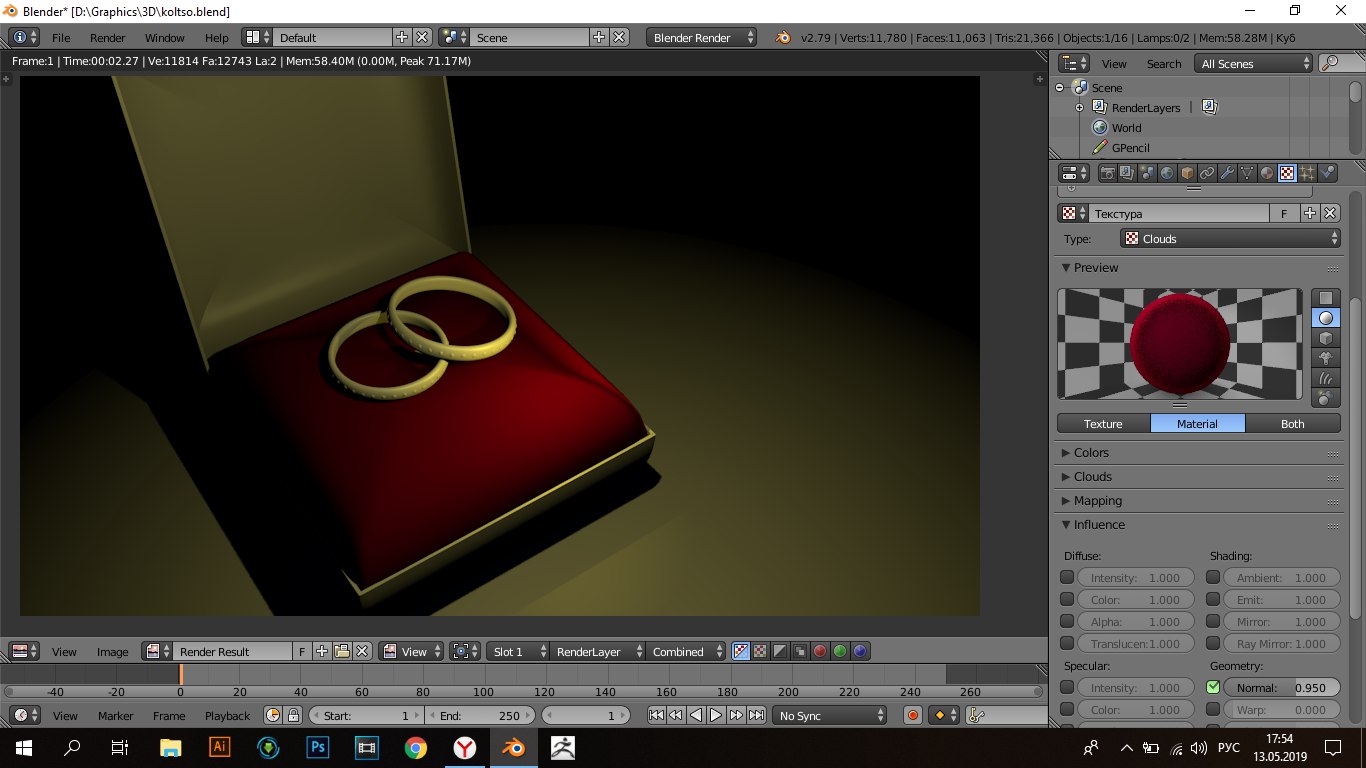Enable Alpha influence checkbox

pos(1067,621)
